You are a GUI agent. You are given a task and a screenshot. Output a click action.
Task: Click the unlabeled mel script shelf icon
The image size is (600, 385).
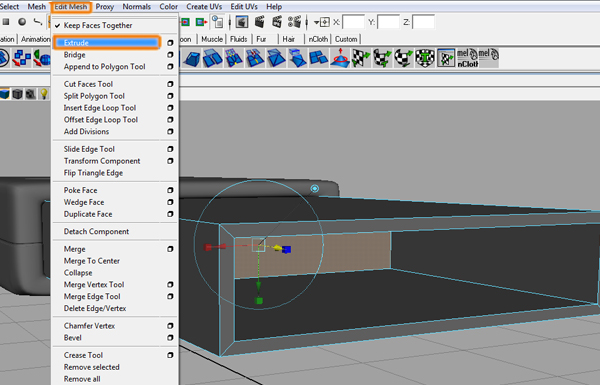click(489, 59)
